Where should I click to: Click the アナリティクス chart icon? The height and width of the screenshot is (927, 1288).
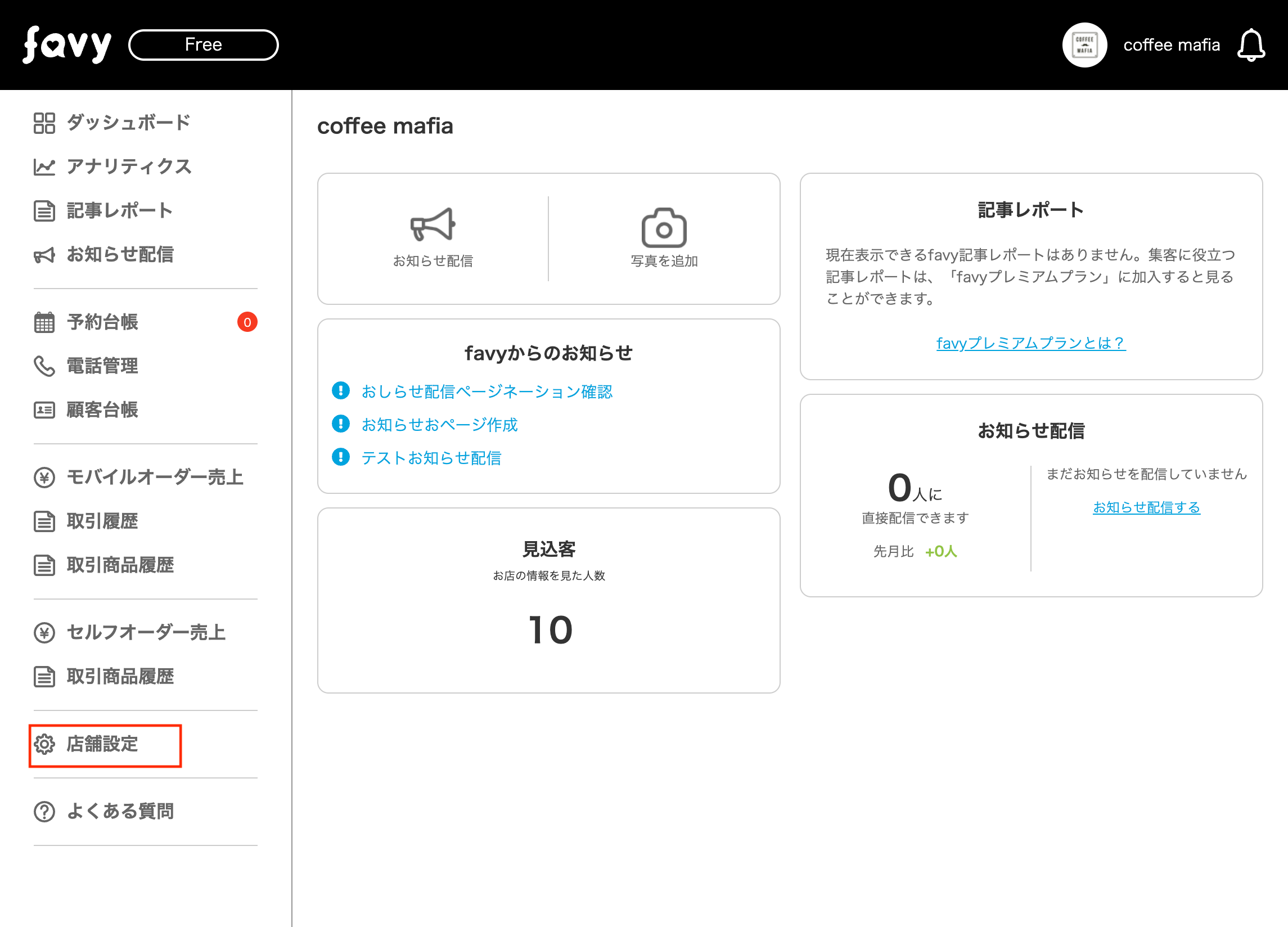[44, 167]
